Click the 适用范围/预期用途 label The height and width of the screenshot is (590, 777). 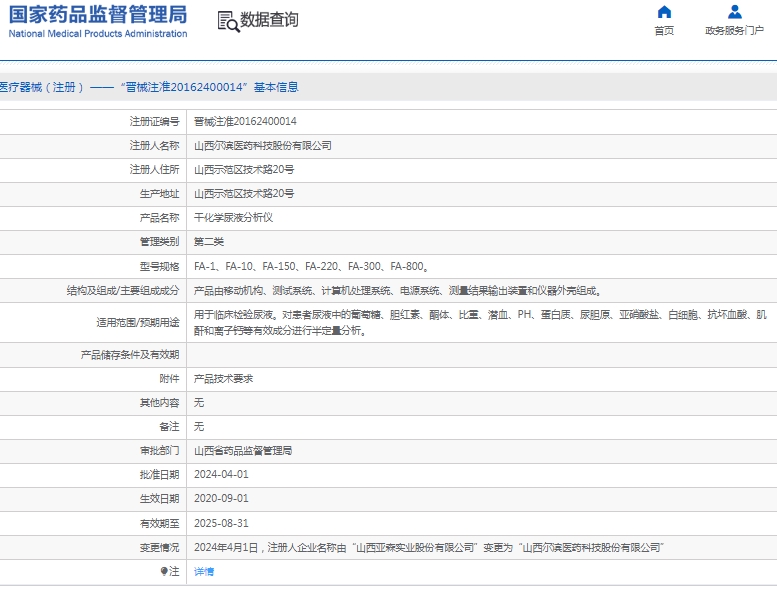(138, 322)
